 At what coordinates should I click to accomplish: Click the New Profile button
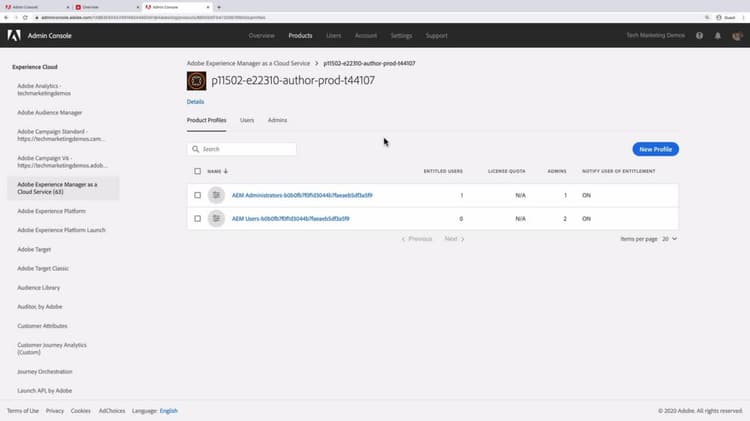[655, 149]
